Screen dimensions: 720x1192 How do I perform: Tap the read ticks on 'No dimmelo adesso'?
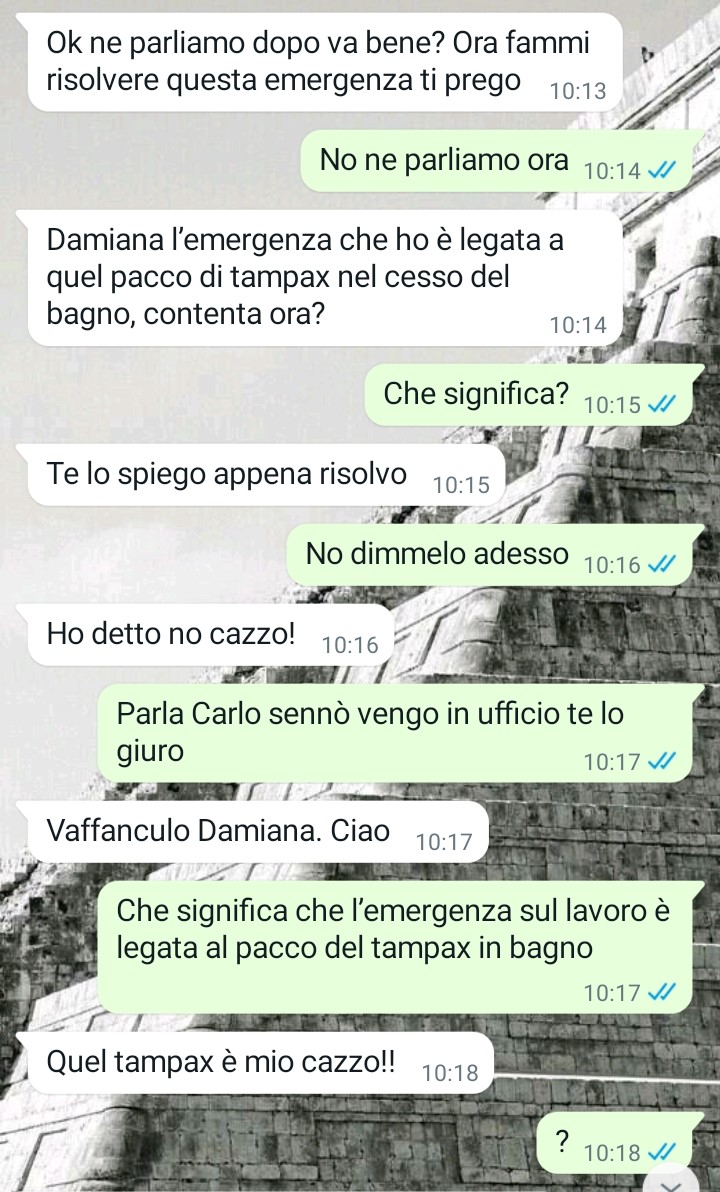661,565
